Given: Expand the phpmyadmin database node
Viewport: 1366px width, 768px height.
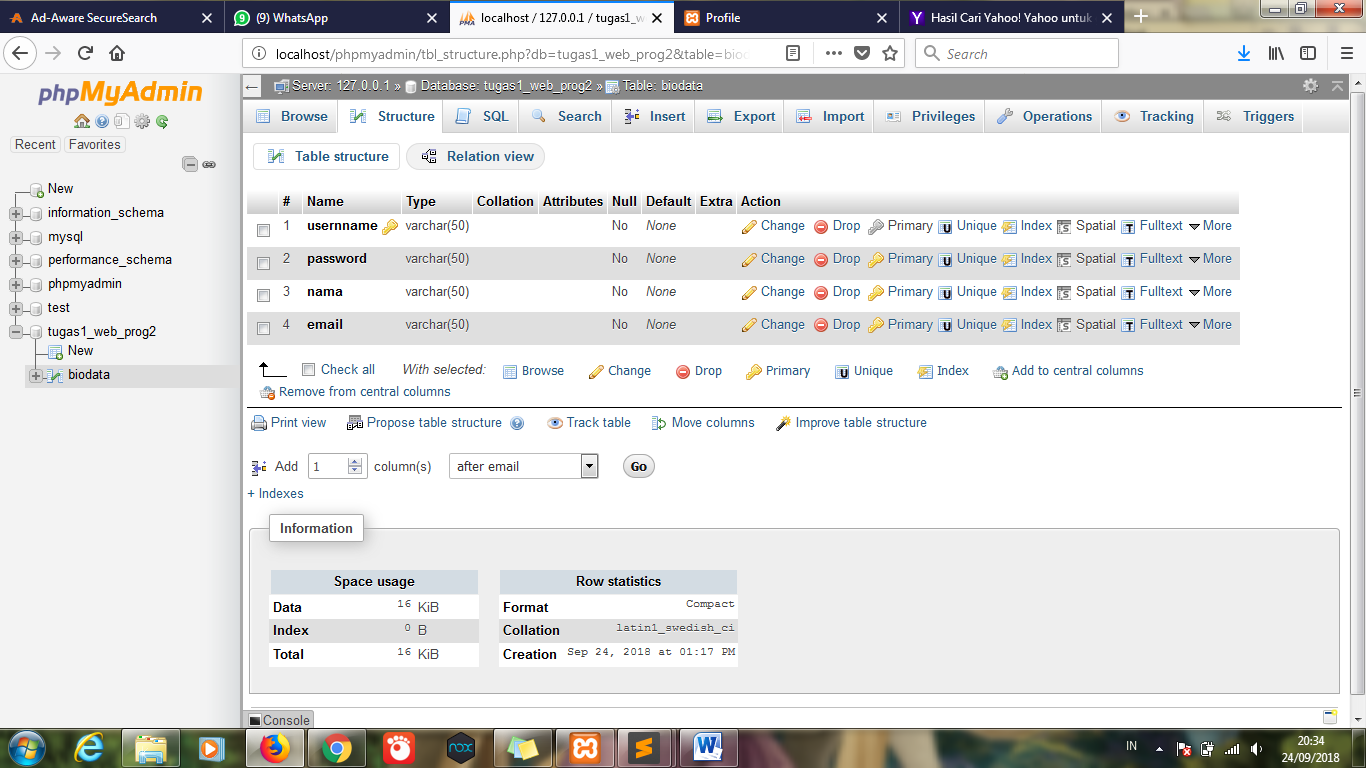Looking at the screenshot, I should pyautogui.click(x=15, y=284).
